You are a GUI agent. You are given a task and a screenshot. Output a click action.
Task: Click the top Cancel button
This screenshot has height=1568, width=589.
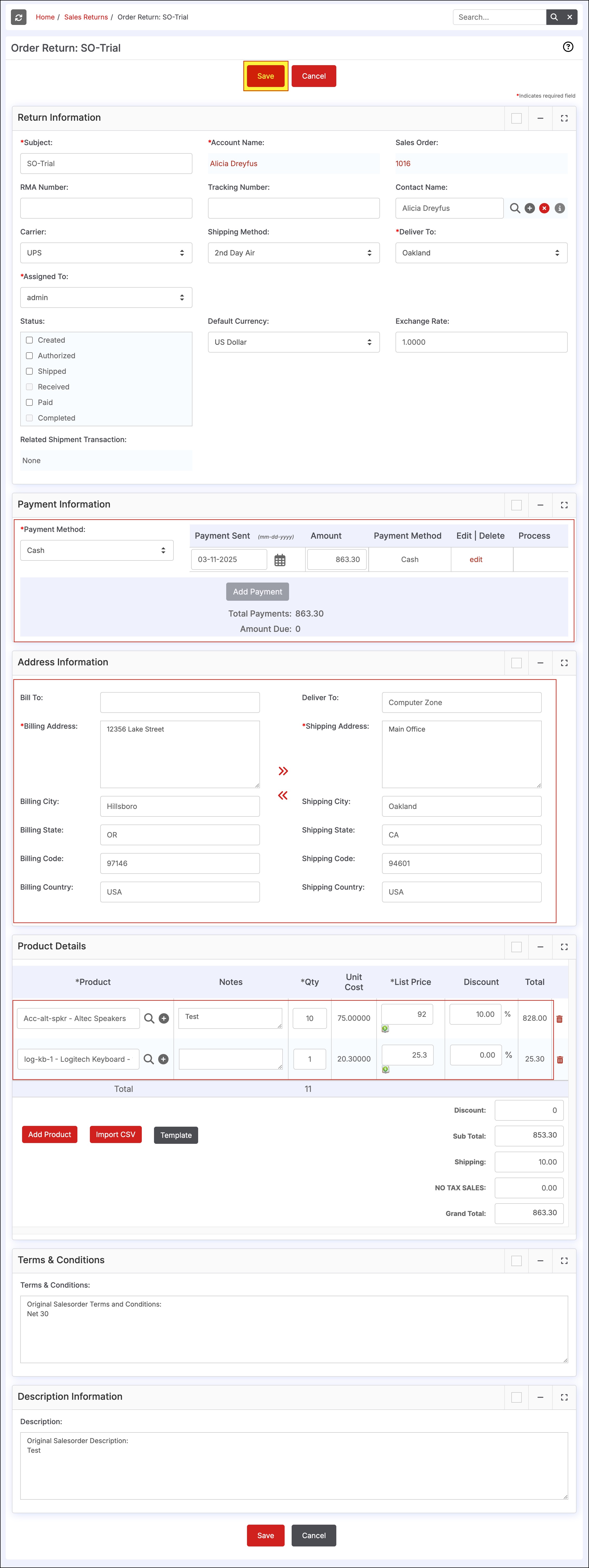pyautogui.click(x=314, y=76)
